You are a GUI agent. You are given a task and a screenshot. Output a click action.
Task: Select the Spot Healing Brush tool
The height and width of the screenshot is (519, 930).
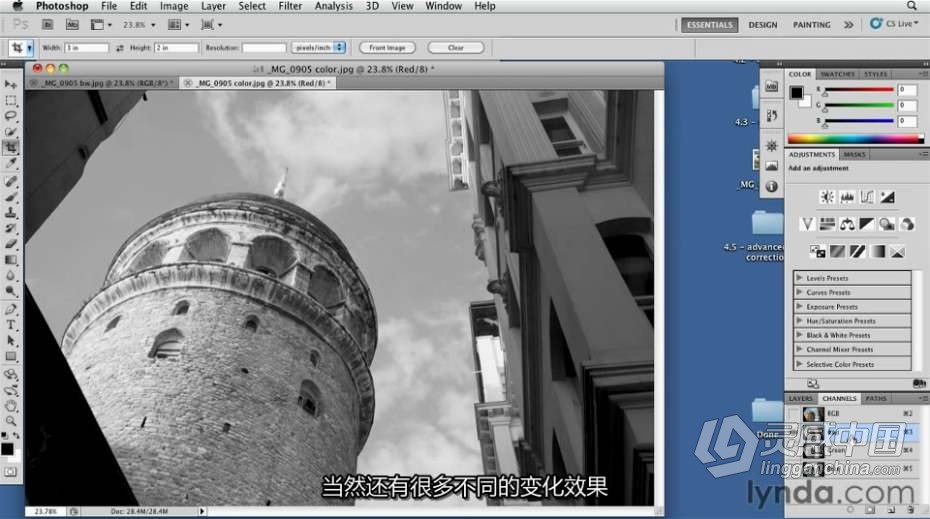[11, 181]
